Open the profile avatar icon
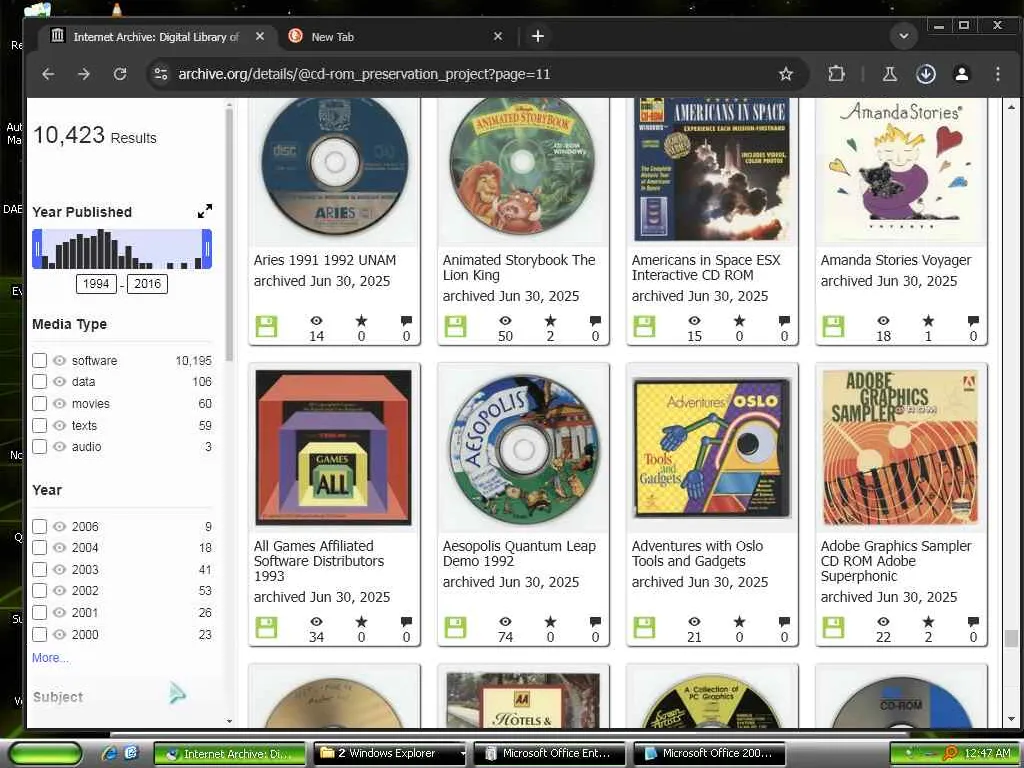The height and width of the screenshot is (768, 1024). point(962,74)
